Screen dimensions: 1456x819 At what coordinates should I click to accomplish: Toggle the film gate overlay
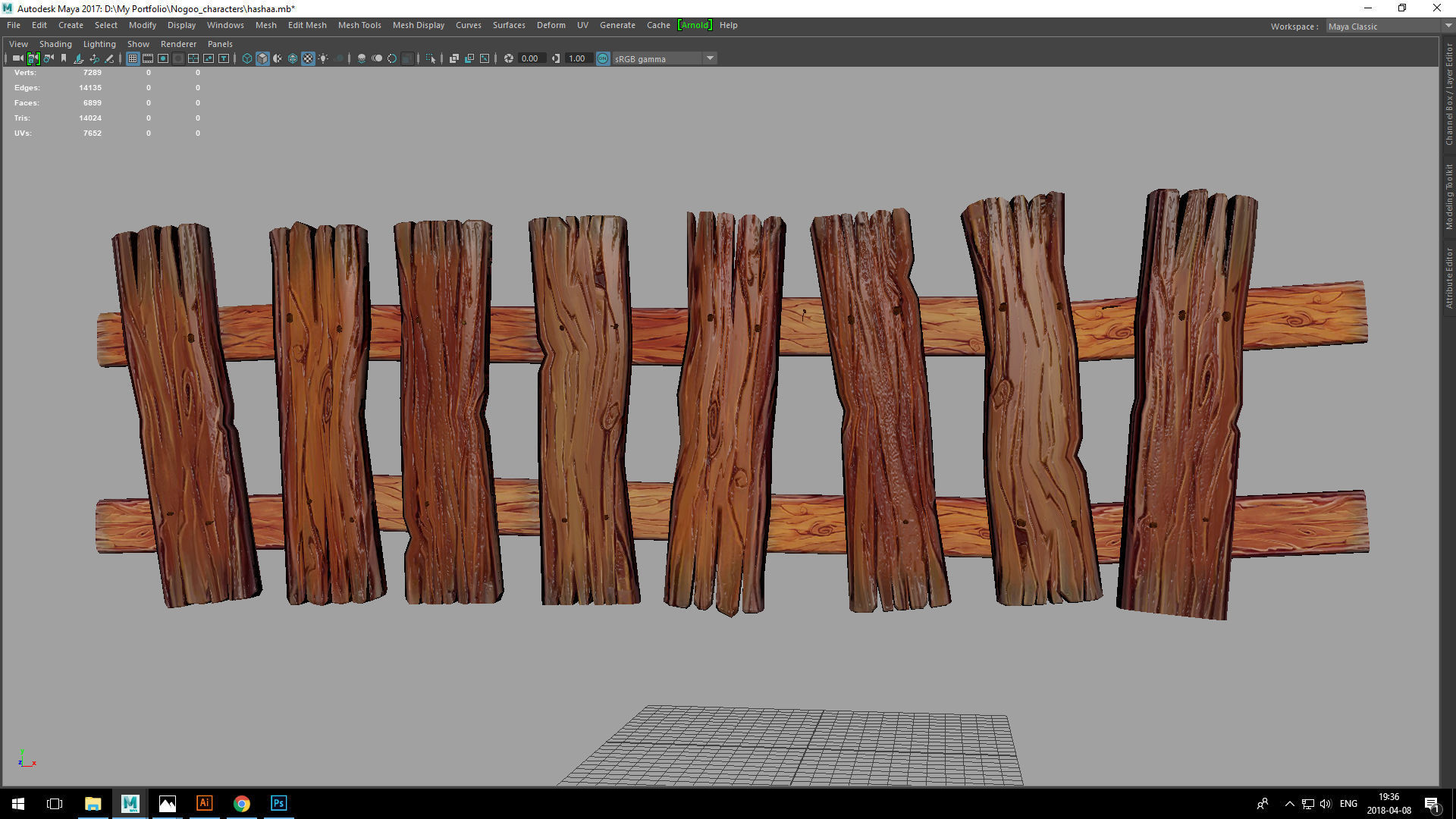tap(148, 58)
